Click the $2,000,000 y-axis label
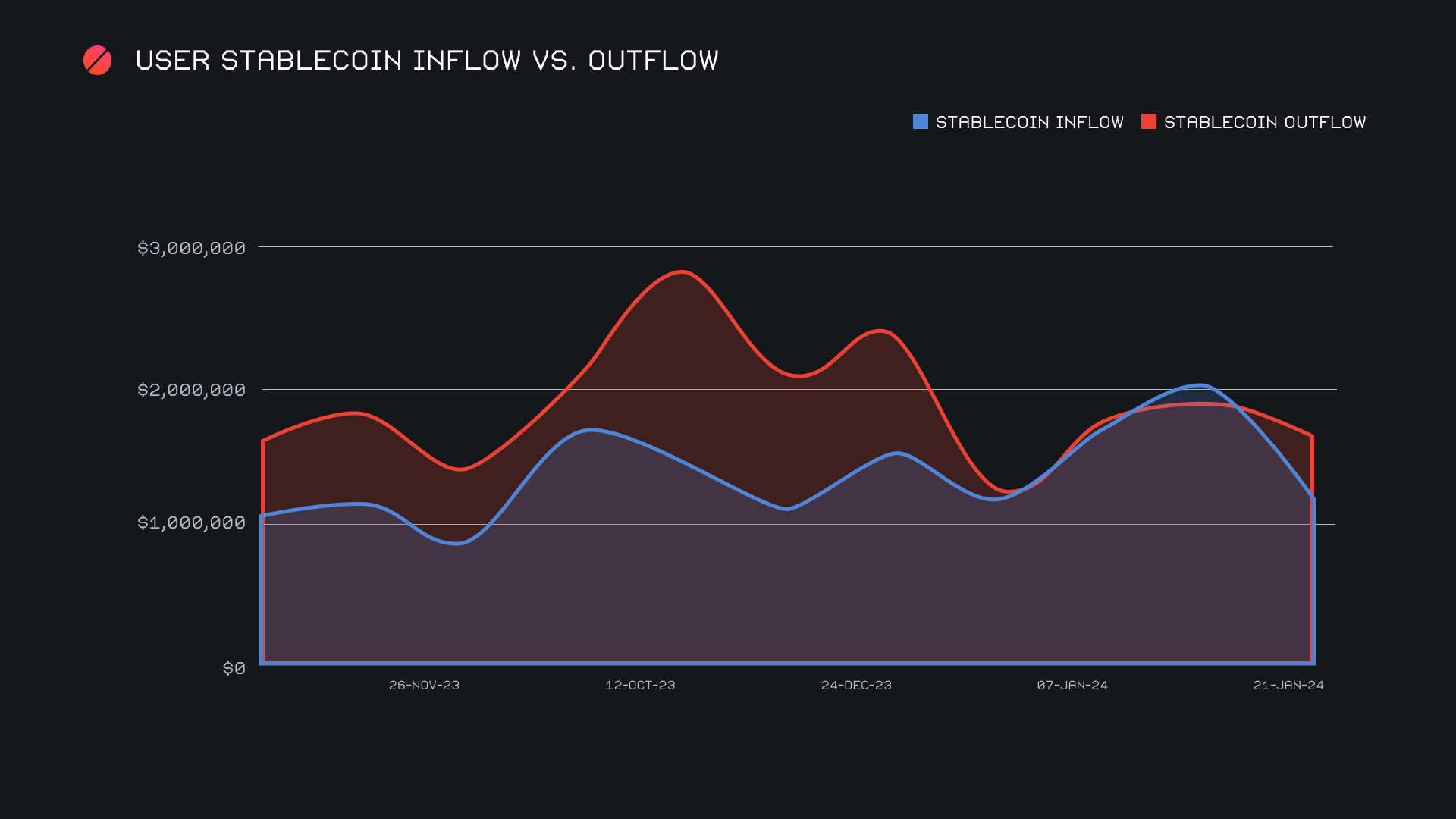 tap(191, 390)
